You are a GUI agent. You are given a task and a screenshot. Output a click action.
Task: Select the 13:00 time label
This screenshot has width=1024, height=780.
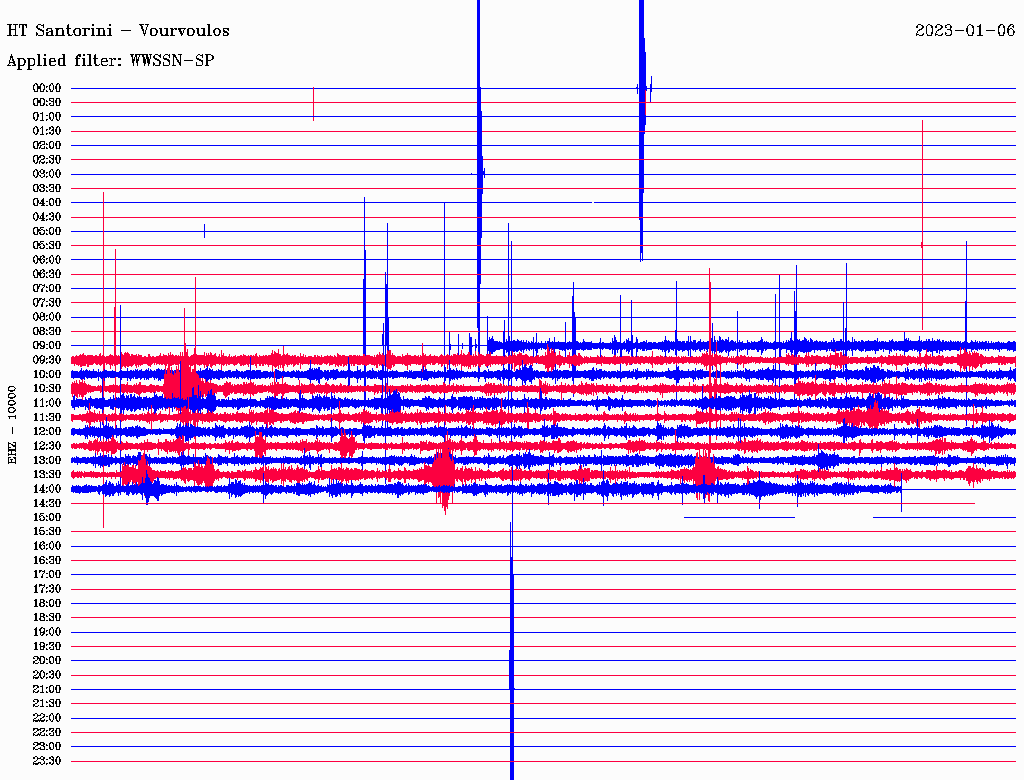tap(46, 461)
